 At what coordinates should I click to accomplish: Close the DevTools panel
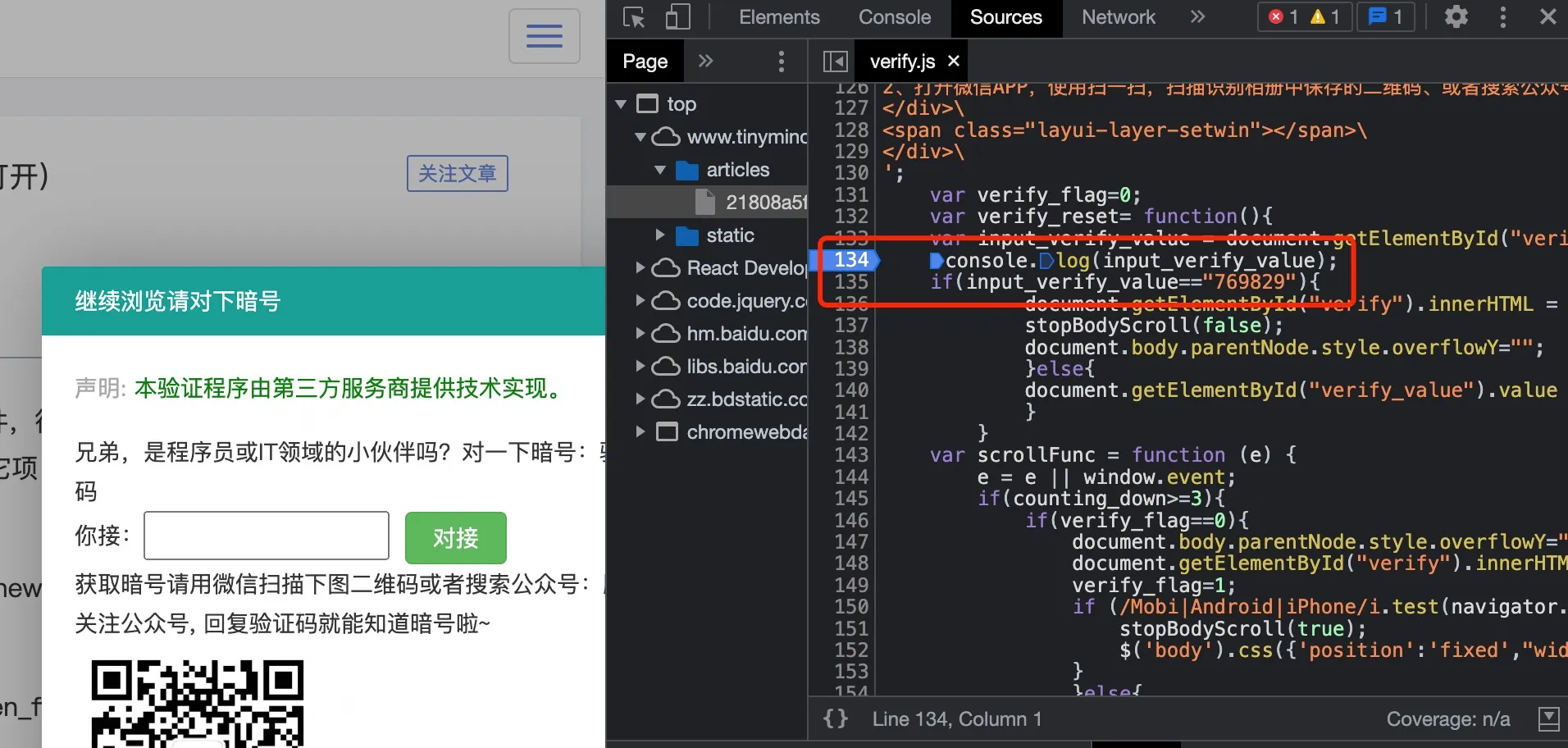coord(1547,16)
